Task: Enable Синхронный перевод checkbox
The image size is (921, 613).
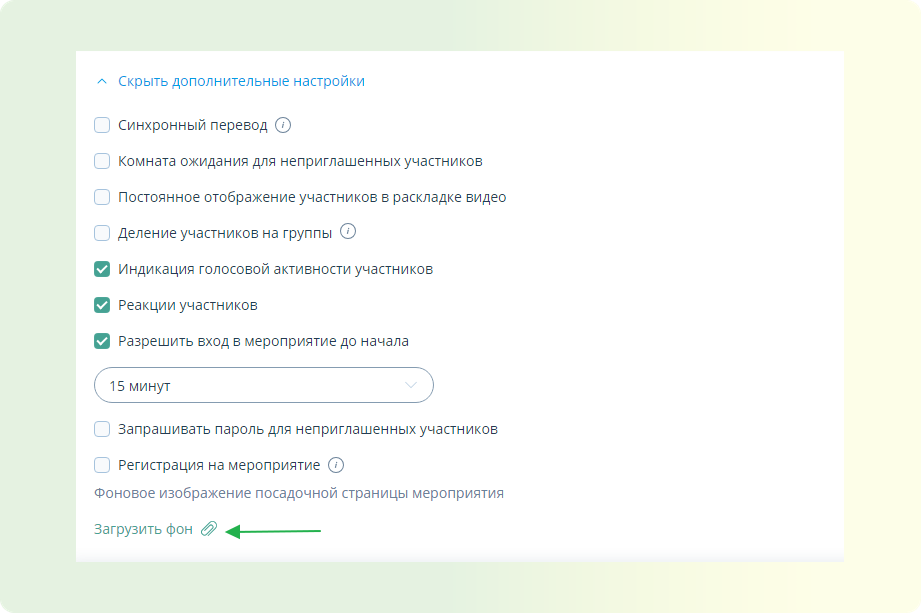Action: (x=102, y=125)
